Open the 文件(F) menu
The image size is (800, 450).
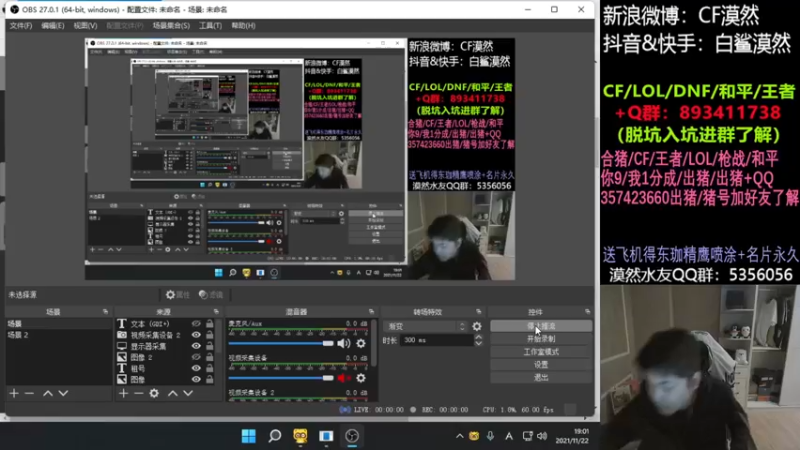pyautogui.click(x=21, y=26)
